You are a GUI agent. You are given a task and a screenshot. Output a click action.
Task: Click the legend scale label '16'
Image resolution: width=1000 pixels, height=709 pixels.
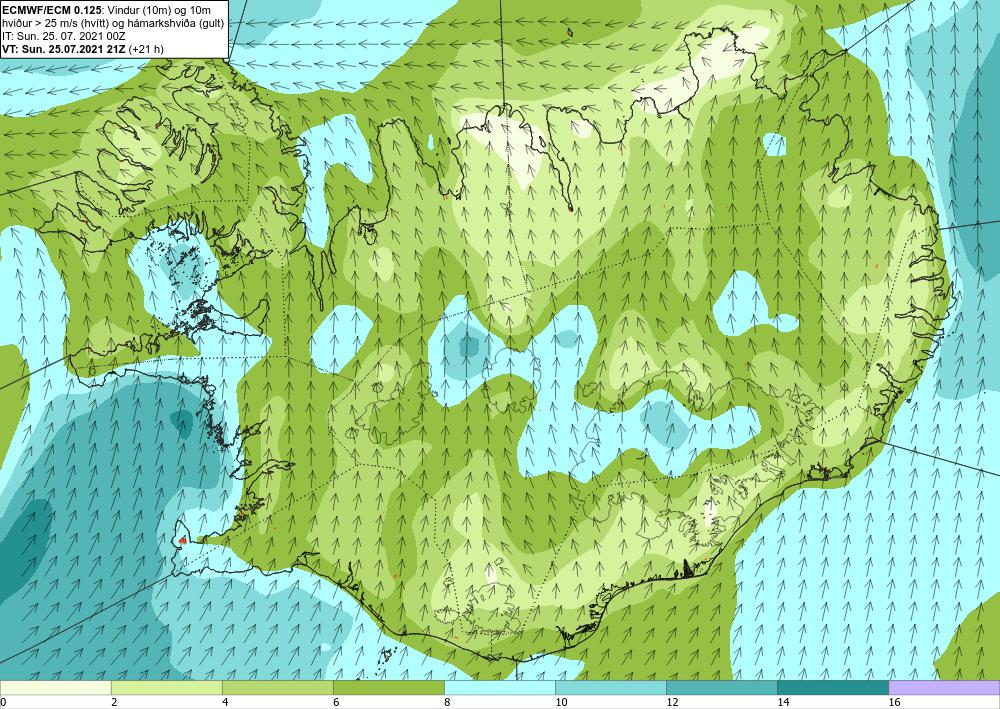pyautogui.click(x=894, y=702)
